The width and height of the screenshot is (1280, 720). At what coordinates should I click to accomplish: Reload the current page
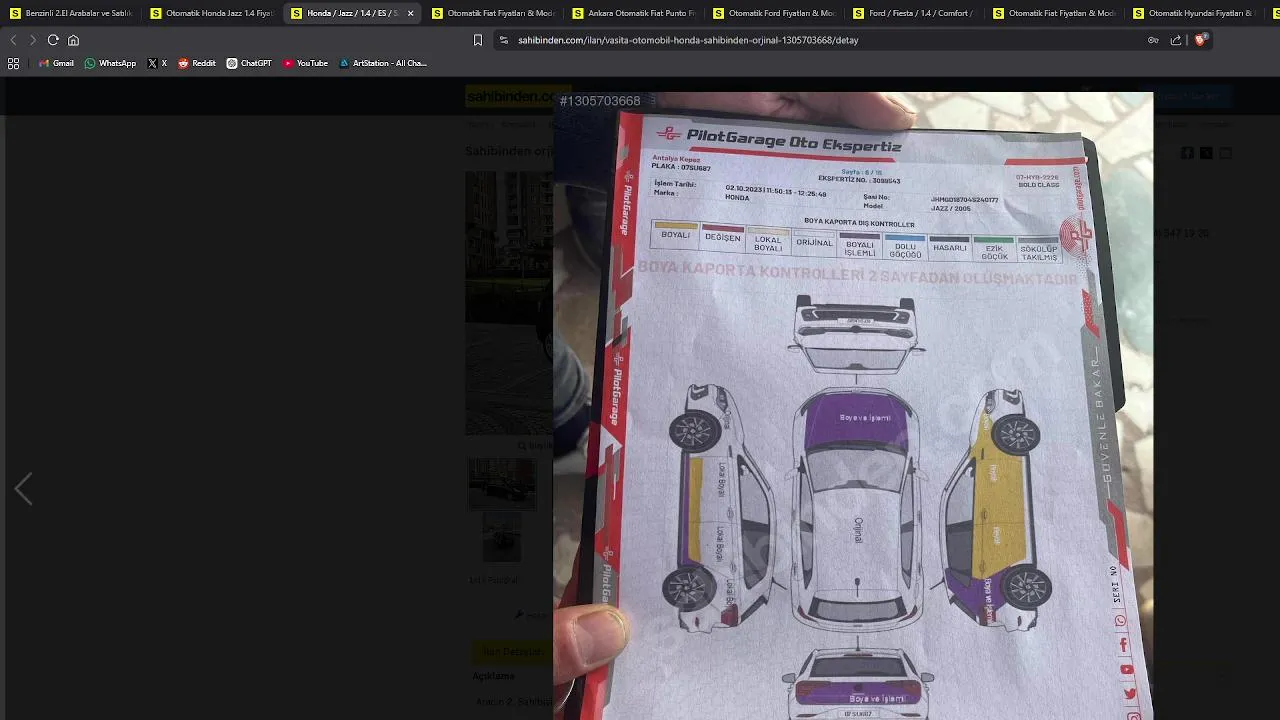[x=53, y=40]
